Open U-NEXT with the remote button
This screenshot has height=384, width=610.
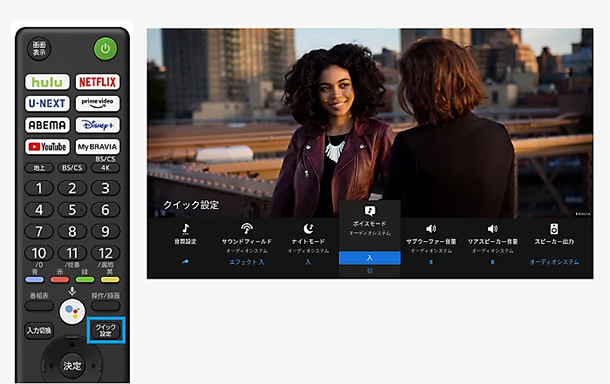[47, 103]
